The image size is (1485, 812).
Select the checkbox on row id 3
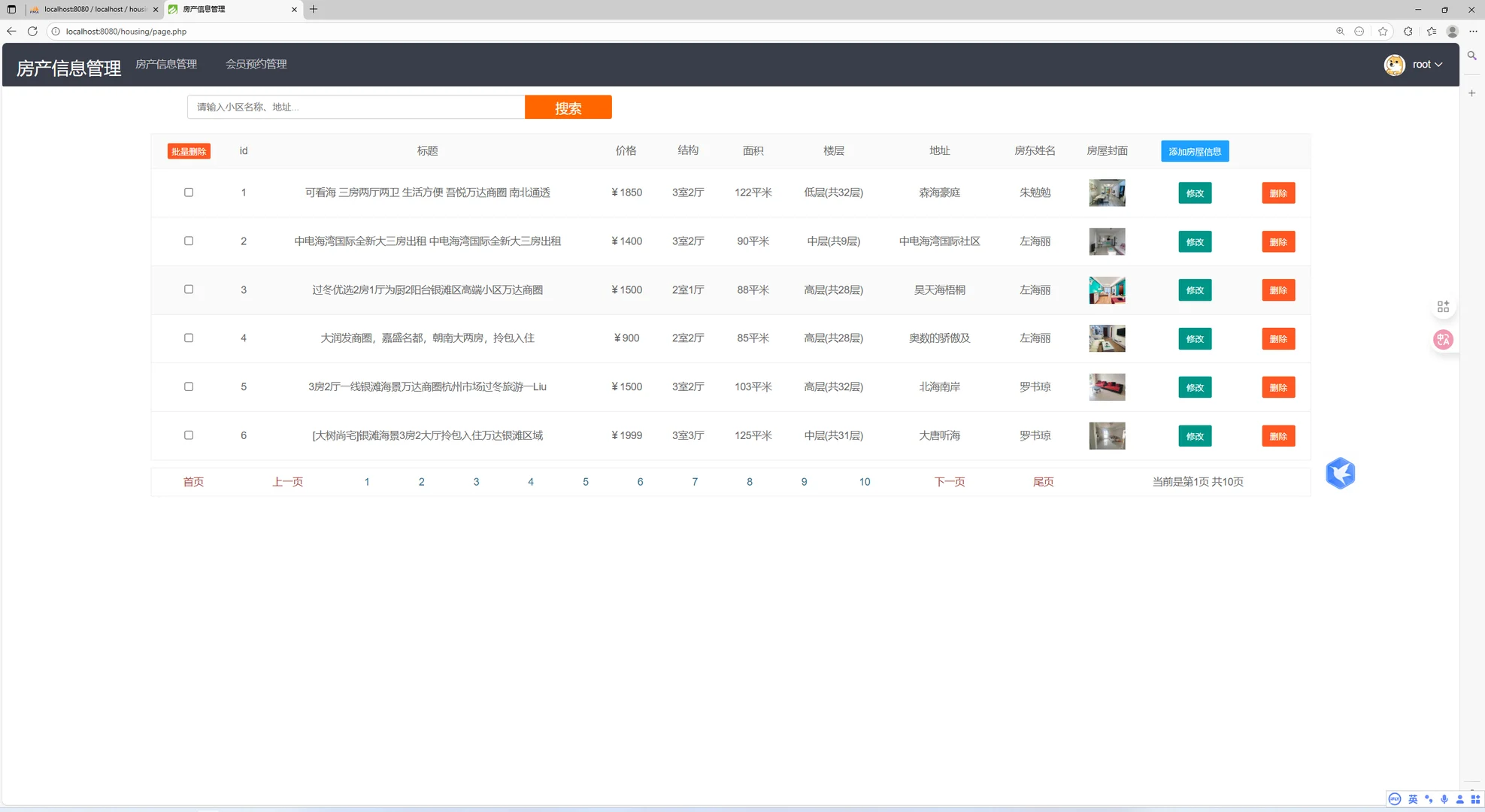(x=189, y=289)
